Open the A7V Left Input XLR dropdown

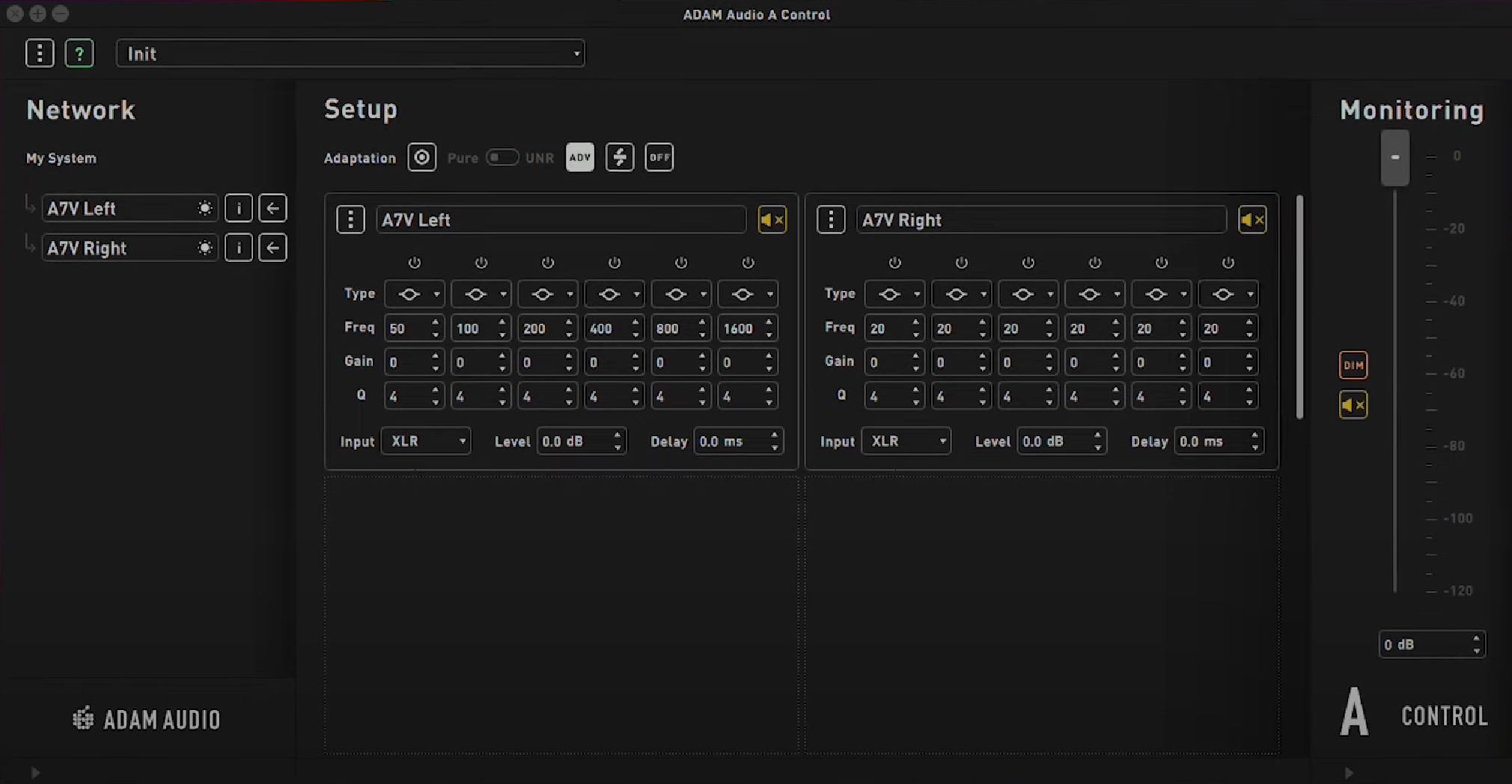coord(426,441)
